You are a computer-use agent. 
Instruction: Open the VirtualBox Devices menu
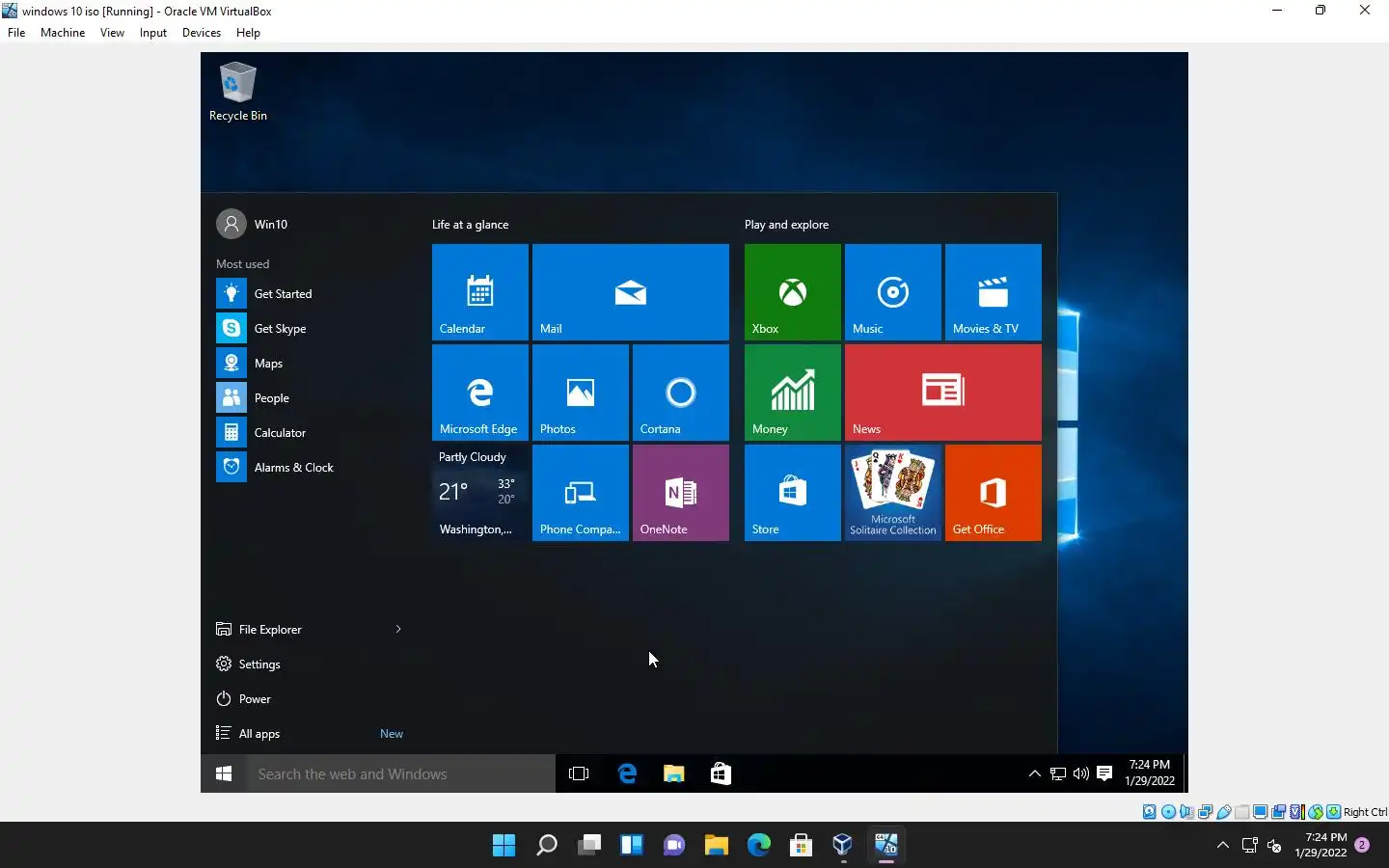click(x=202, y=33)
